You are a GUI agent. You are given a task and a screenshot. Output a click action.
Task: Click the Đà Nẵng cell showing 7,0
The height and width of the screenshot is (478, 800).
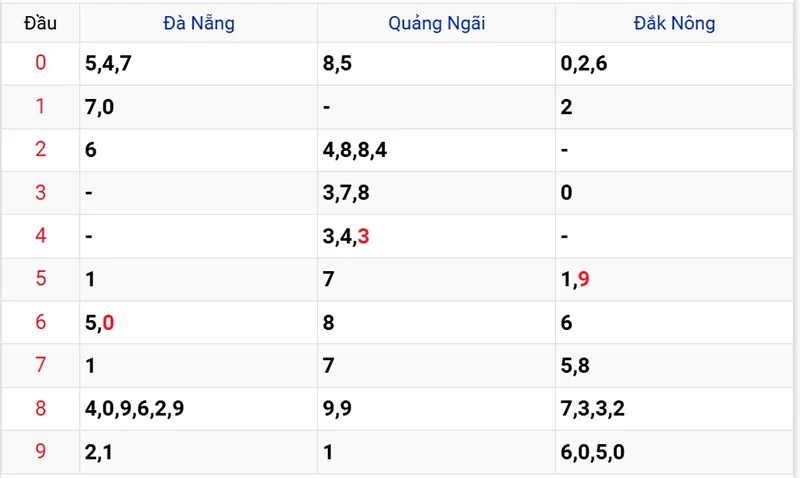100,107
